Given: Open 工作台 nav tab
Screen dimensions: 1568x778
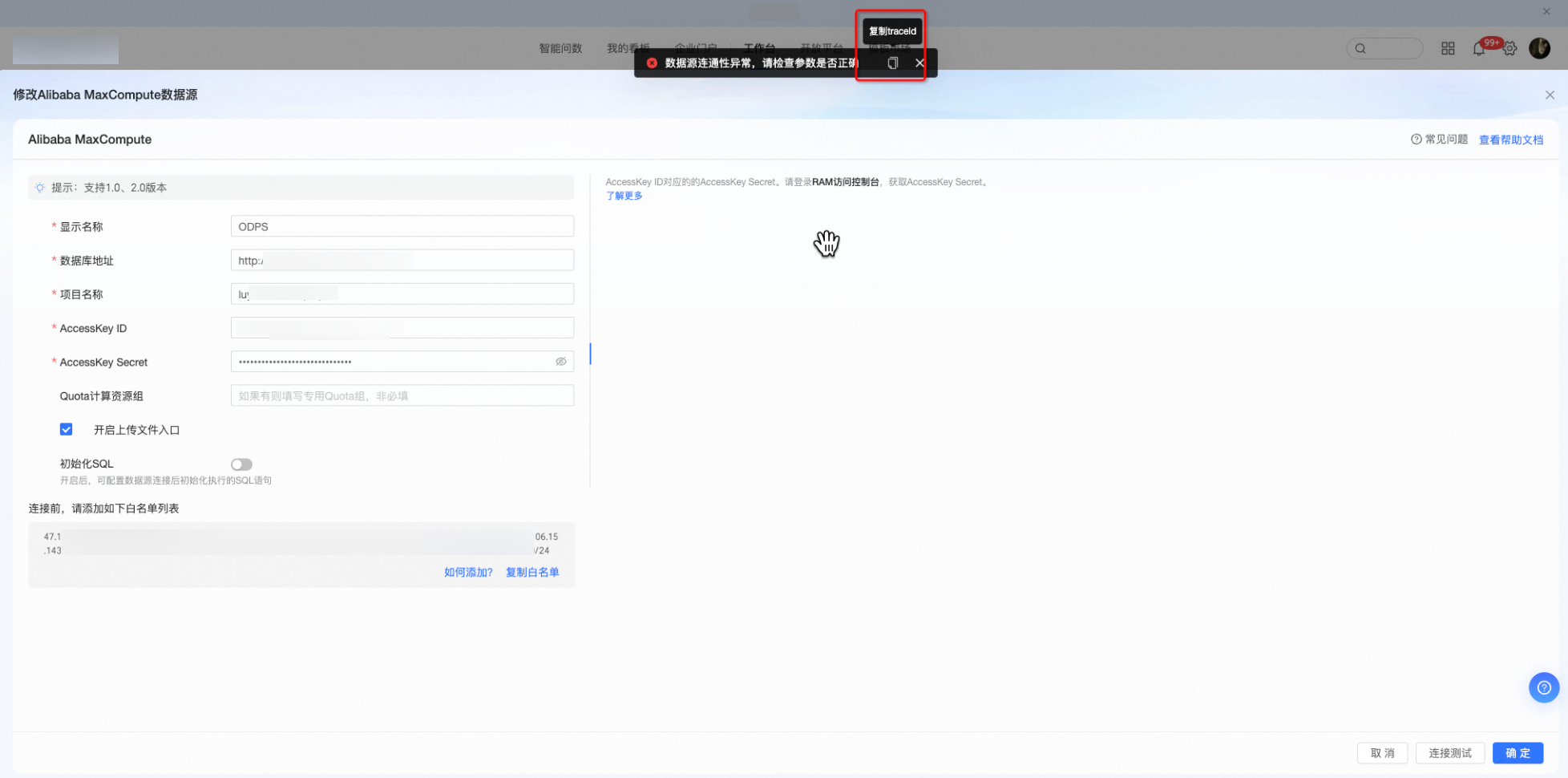Looking at the screenshot, I should (759, 48).
